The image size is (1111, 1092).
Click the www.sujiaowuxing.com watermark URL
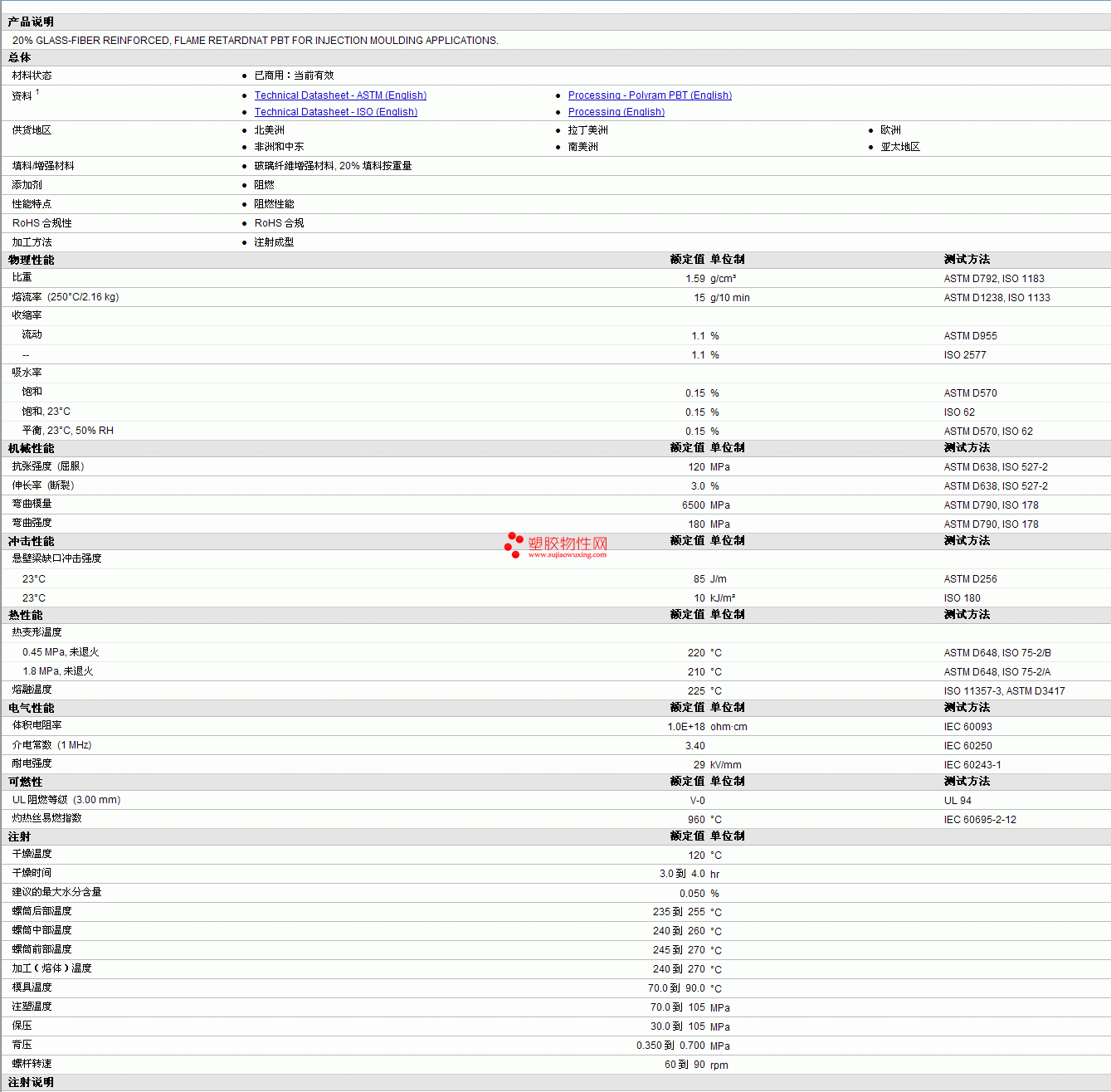tap(568, 555)
